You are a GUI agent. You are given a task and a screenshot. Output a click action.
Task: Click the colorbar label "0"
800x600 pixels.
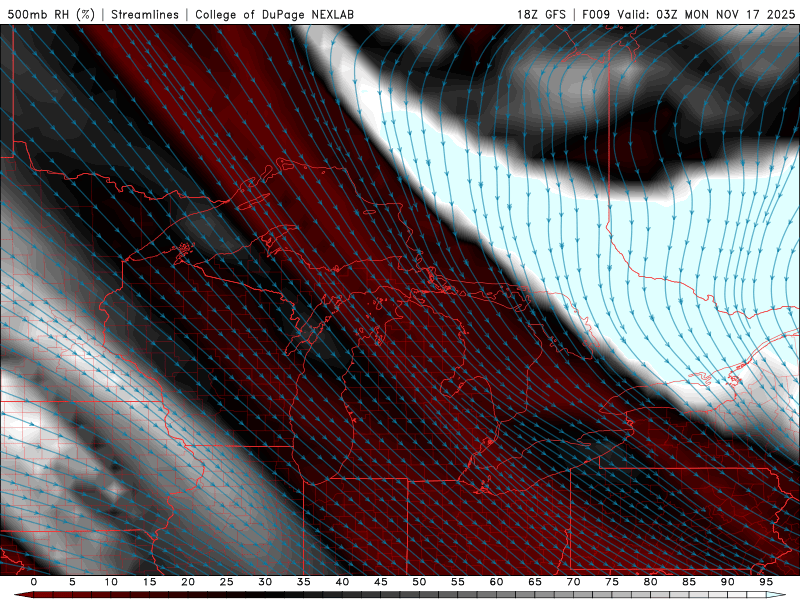click(x=34, y=582)
